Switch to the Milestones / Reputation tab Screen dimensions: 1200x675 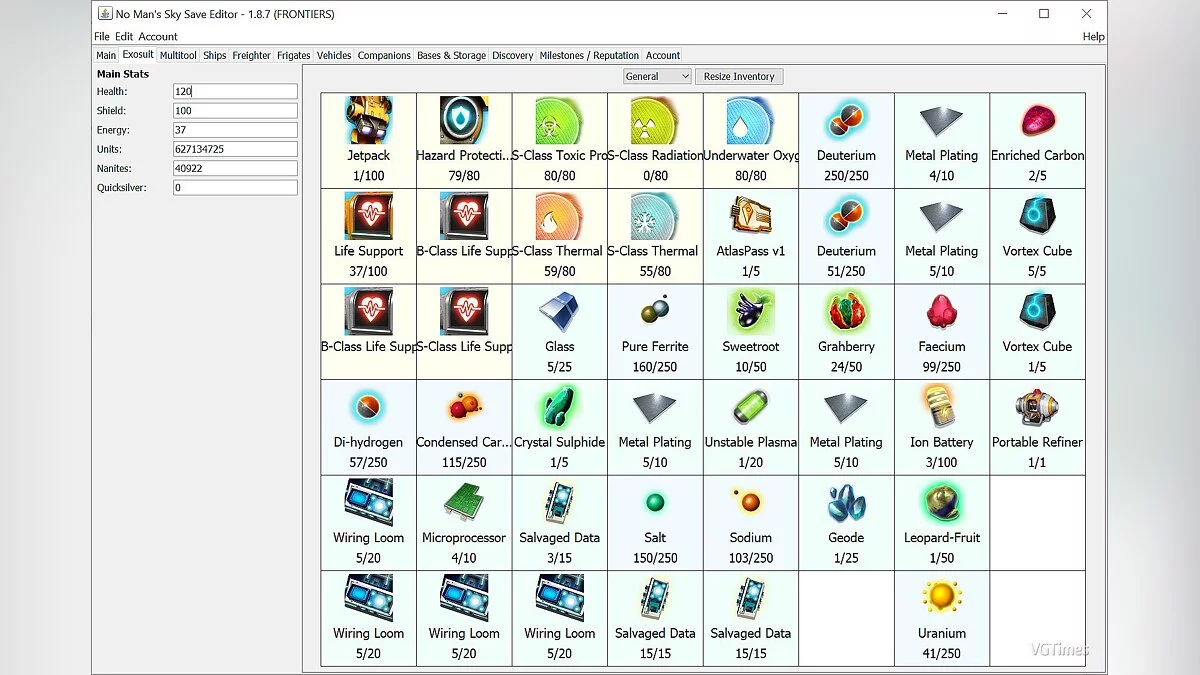pyautogui.click(x=590, y=56)
